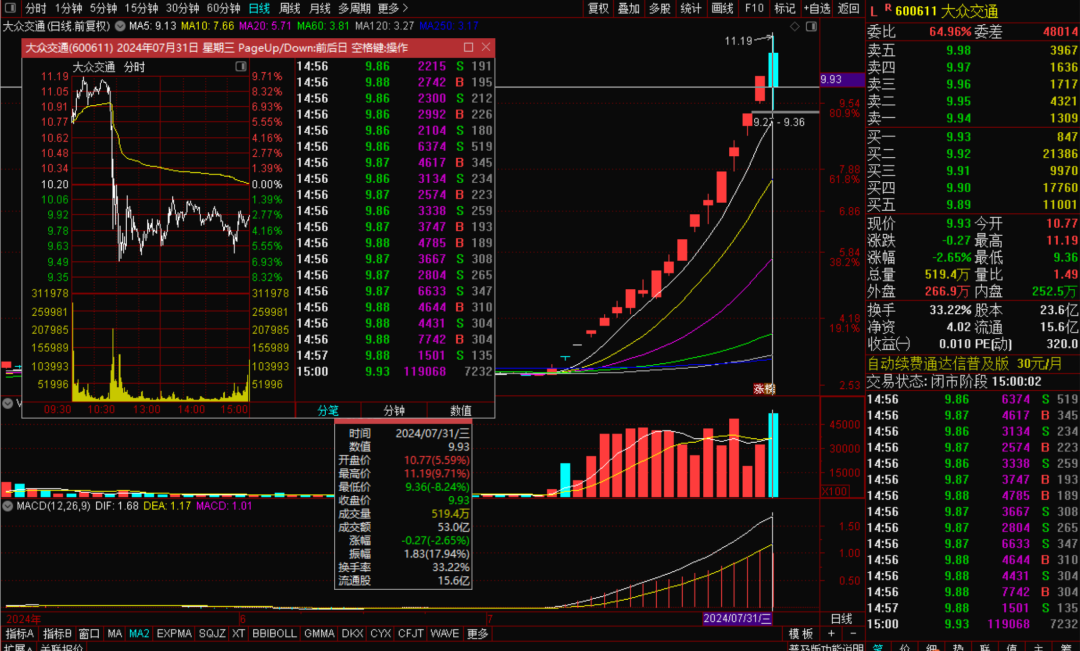Switch to the 60分钟 timeframe
The image size is (1080, 651).
(223, 8)
